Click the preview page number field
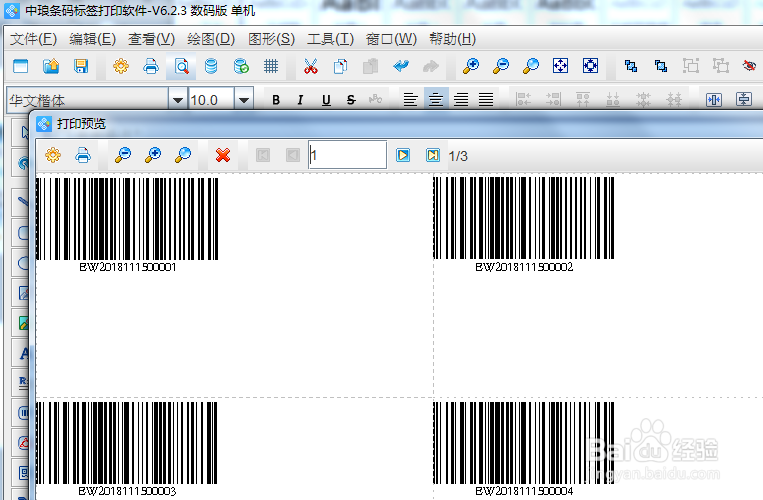 click(x=347, y=155)
